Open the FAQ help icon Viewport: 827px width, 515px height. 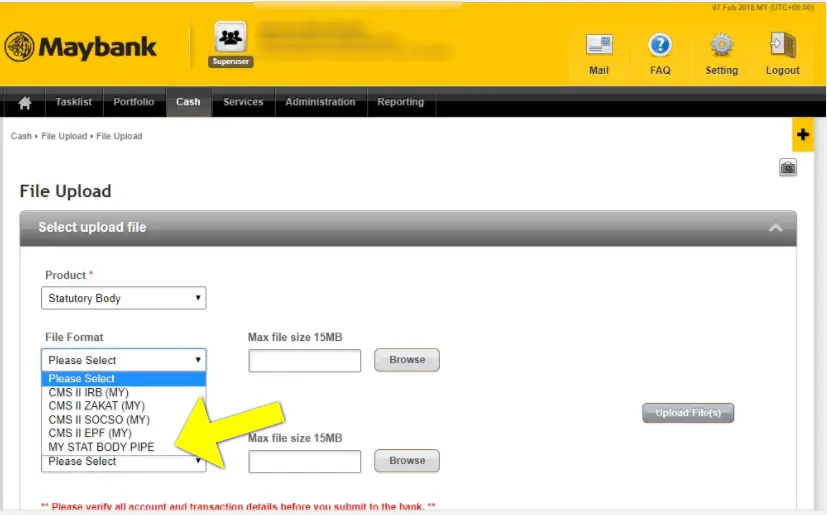[660, 45]
